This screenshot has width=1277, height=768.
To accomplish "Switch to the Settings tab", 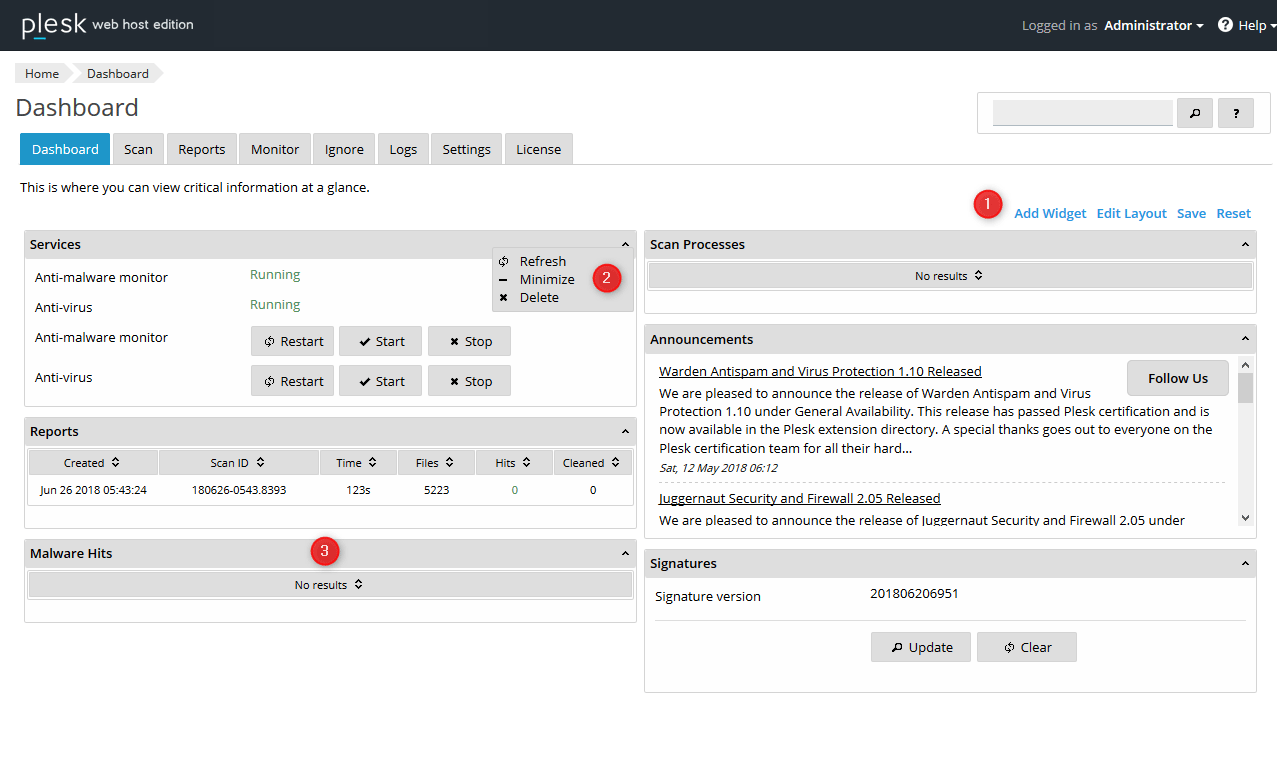I will click(466, 149).
